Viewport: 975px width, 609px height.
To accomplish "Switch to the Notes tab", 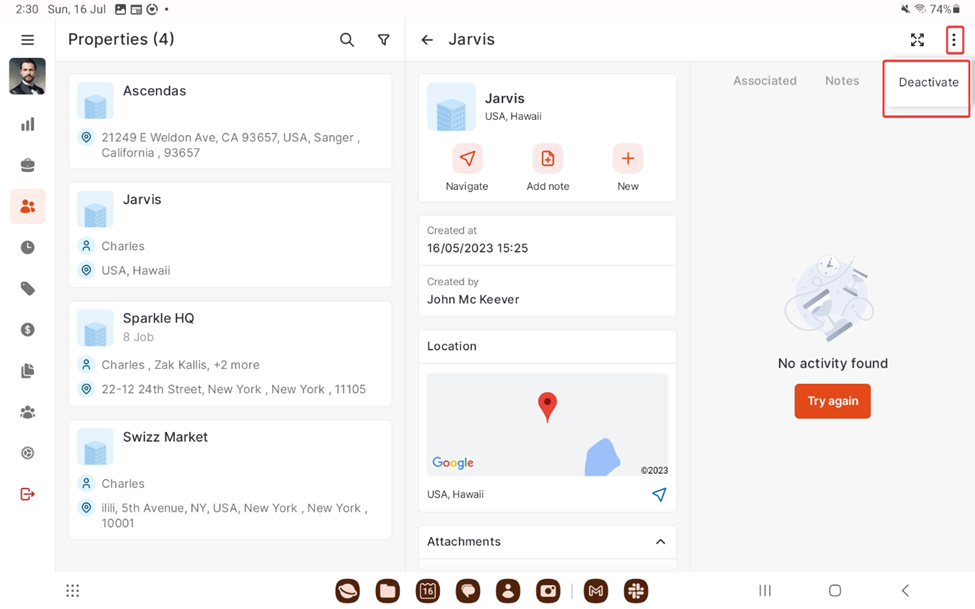I will tap(841, 81).
